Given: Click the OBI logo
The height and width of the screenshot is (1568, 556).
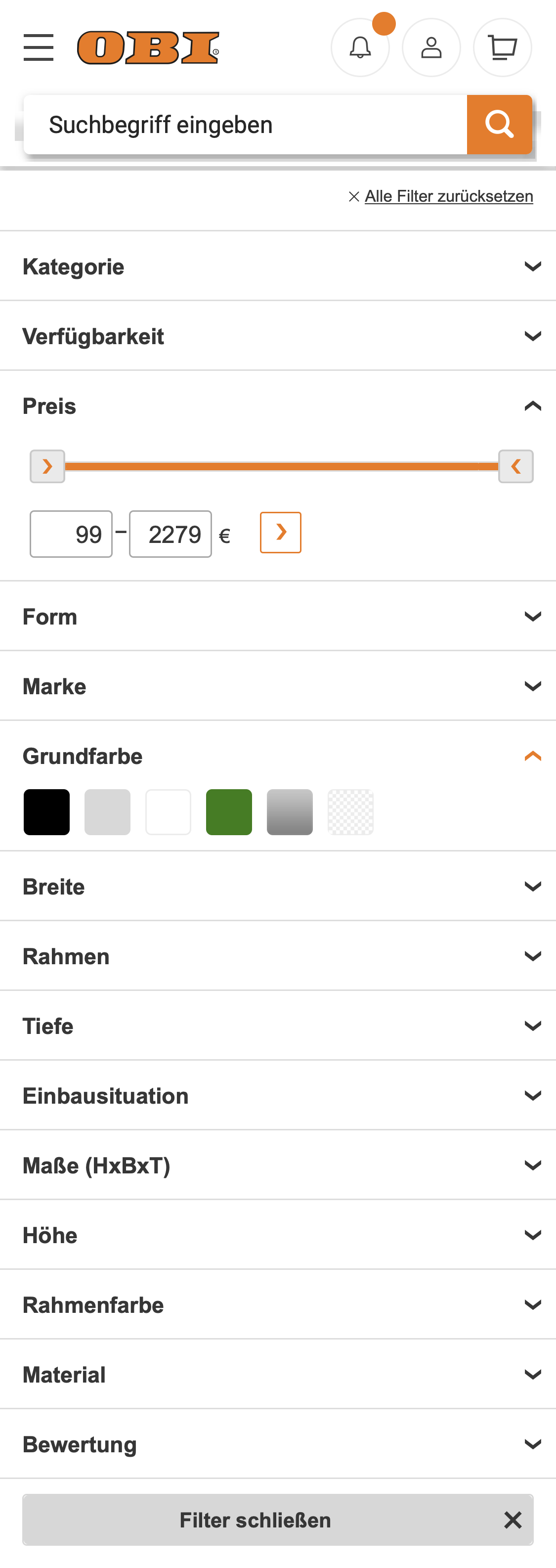Looking at the screenshot, I should click(x=148, y=47).
